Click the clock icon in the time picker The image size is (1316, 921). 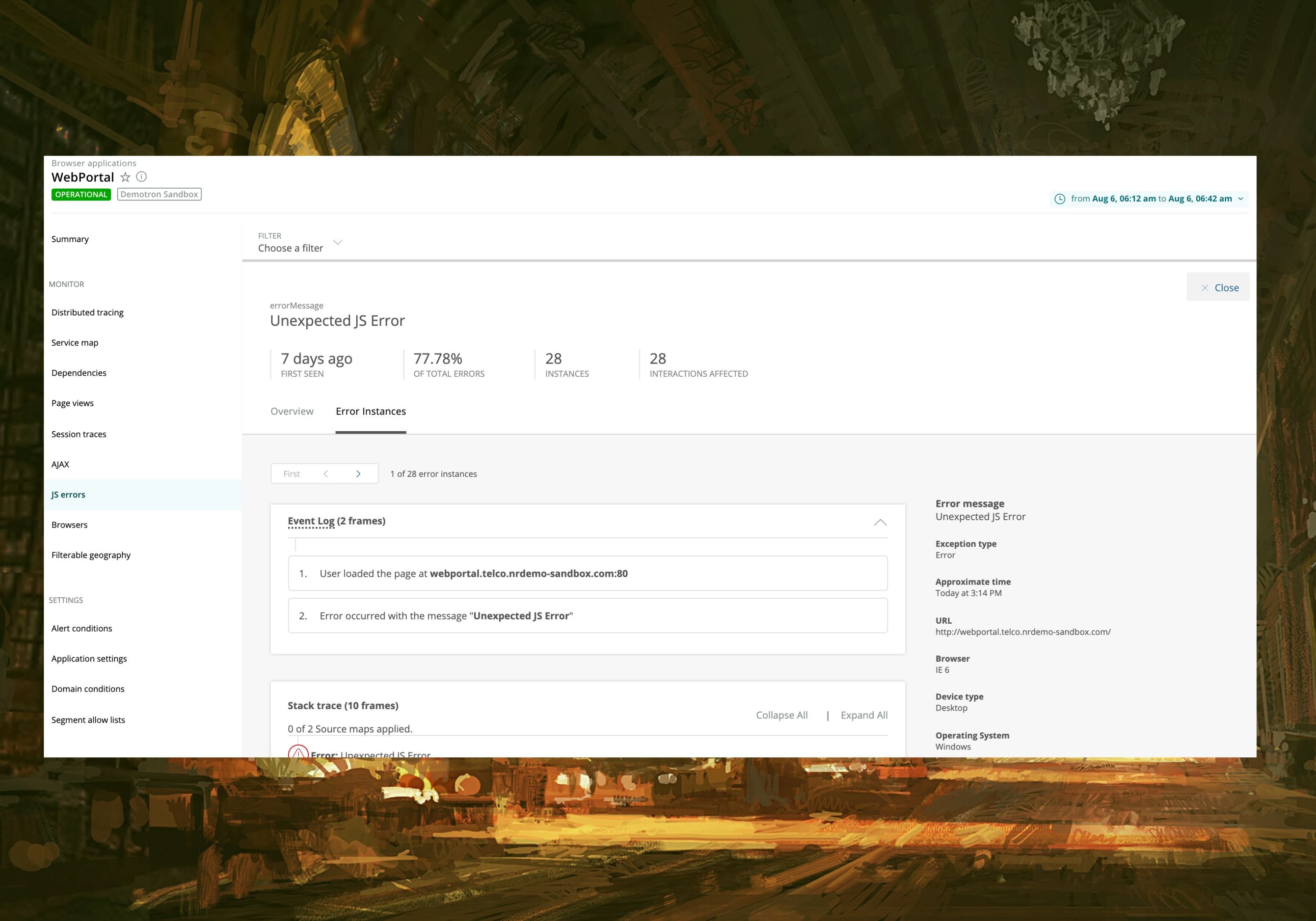click(1059, 199)
